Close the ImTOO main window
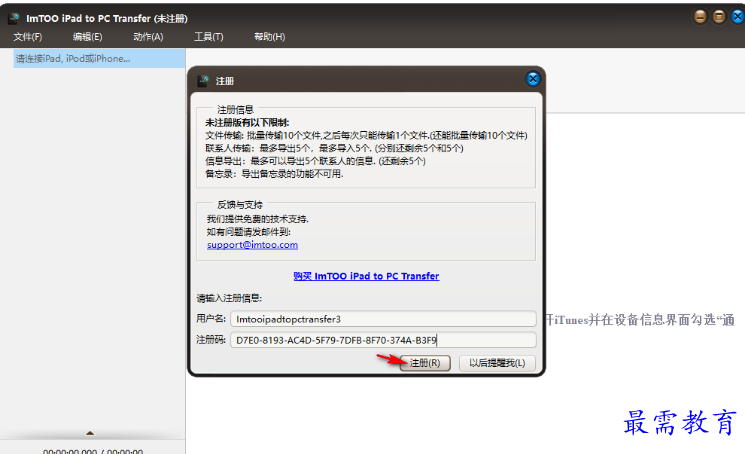This screenshot has height=454, width=745. [x=738, y=17]
